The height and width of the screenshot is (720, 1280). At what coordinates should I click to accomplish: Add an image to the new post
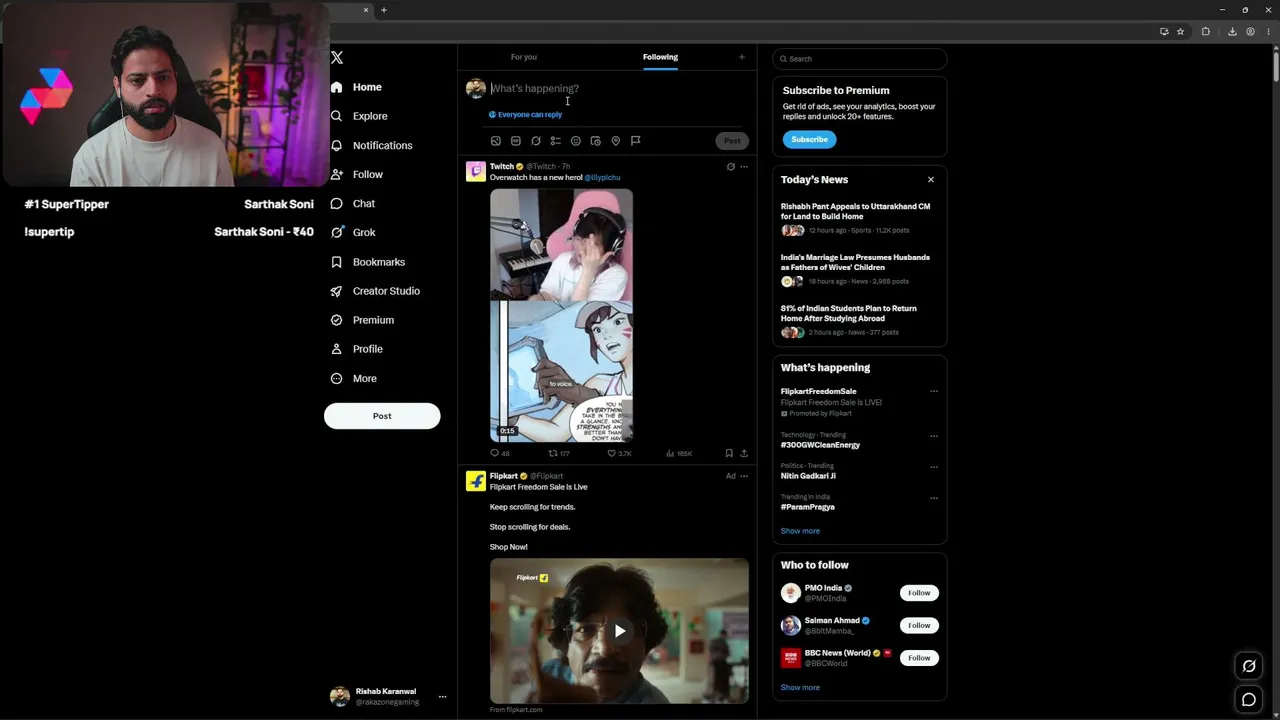pos(495,141)
